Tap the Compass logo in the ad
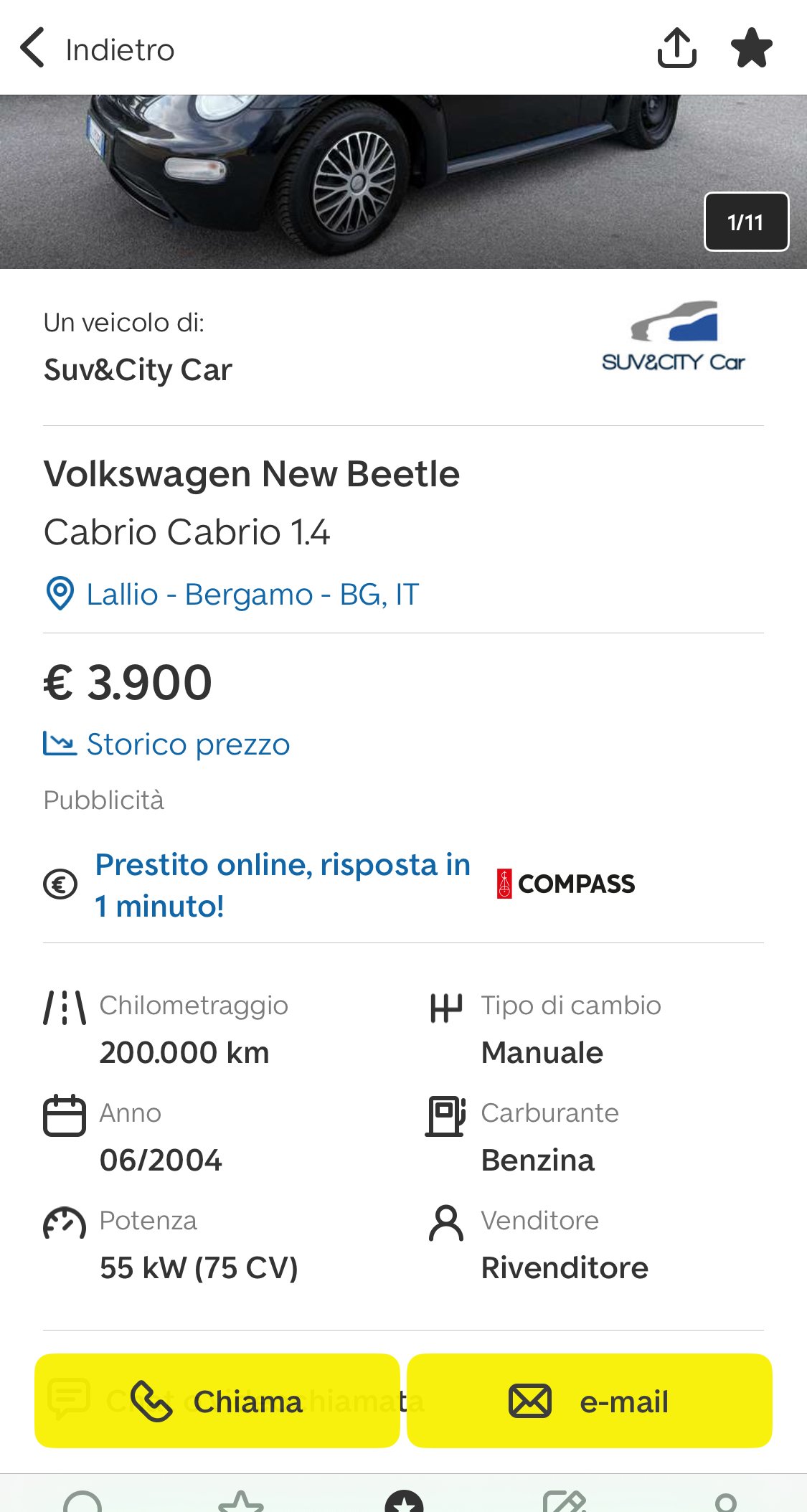 click(x=566, y=884)
